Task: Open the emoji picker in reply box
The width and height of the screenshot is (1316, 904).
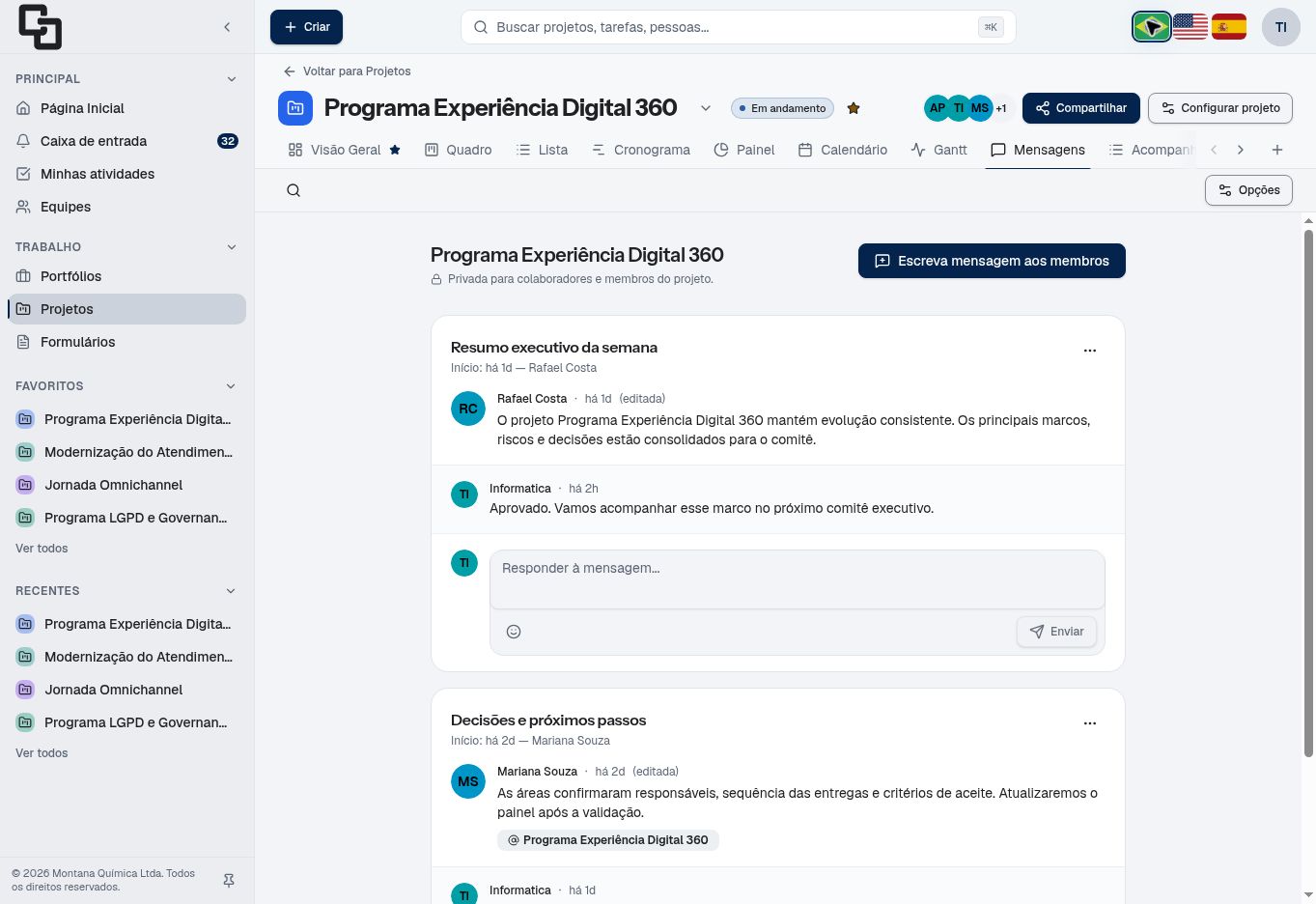Action: point(514,632)
